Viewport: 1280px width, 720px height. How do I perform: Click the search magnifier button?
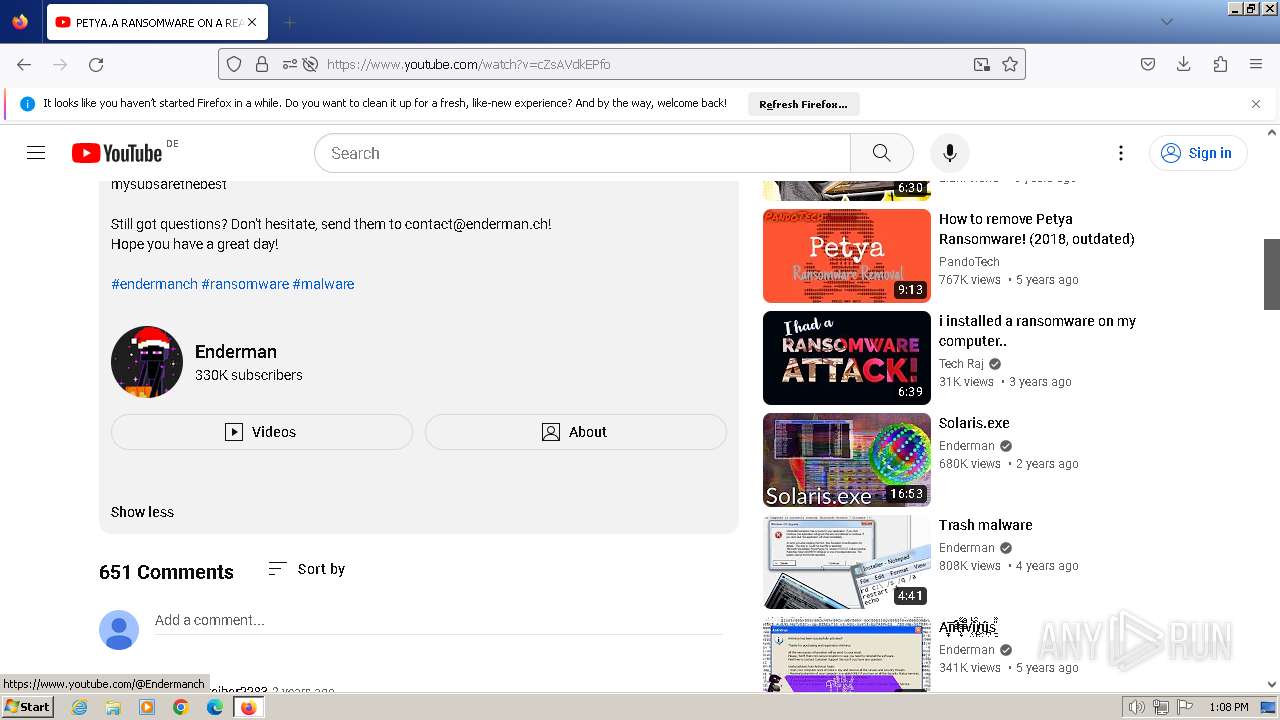pyautogui.click(x=881, y=153)
